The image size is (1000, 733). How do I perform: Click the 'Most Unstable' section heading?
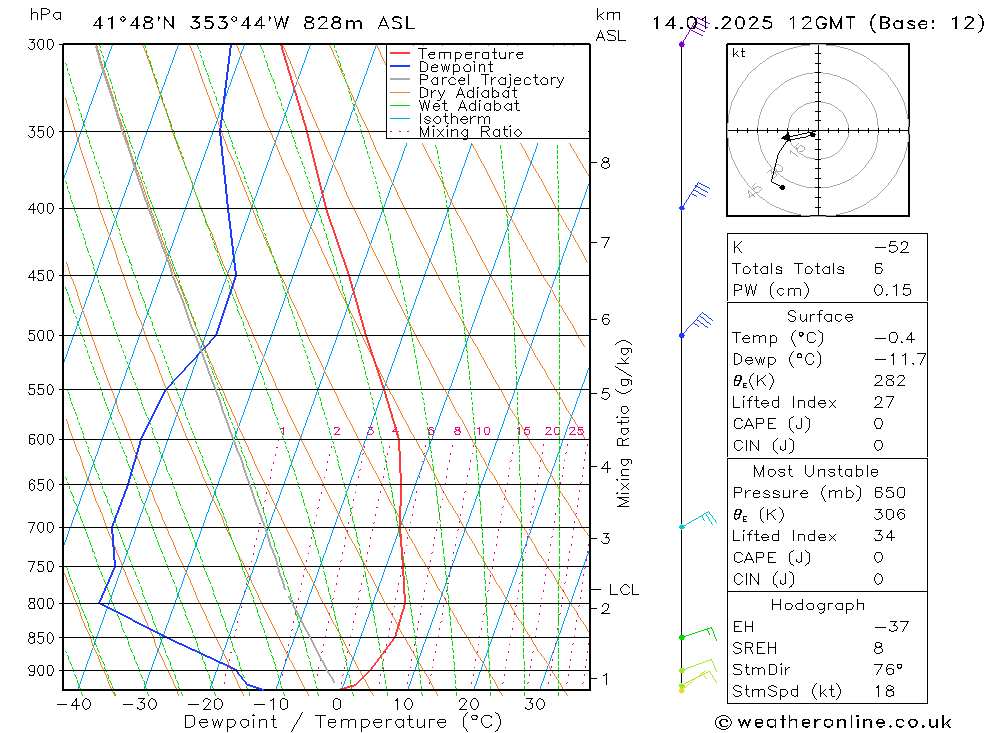tap(816, 471)
